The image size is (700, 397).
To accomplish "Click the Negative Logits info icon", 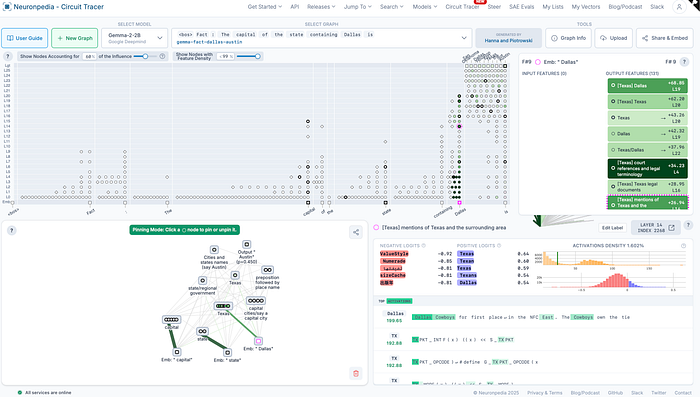I will tap(424, 246).
